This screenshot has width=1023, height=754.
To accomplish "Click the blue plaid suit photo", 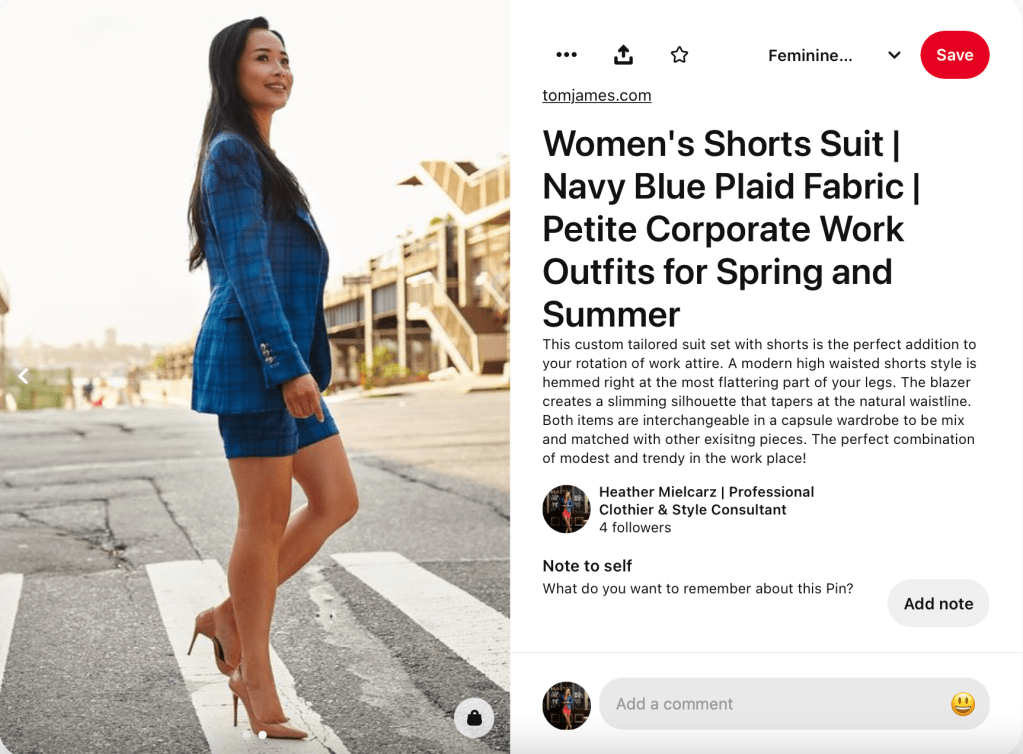I will click(255, 350).
